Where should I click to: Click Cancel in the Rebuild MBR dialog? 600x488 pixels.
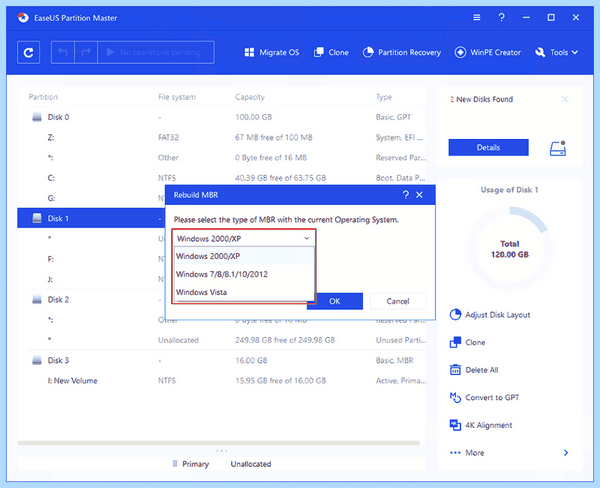pyautogui.click(x=398, y=301)
